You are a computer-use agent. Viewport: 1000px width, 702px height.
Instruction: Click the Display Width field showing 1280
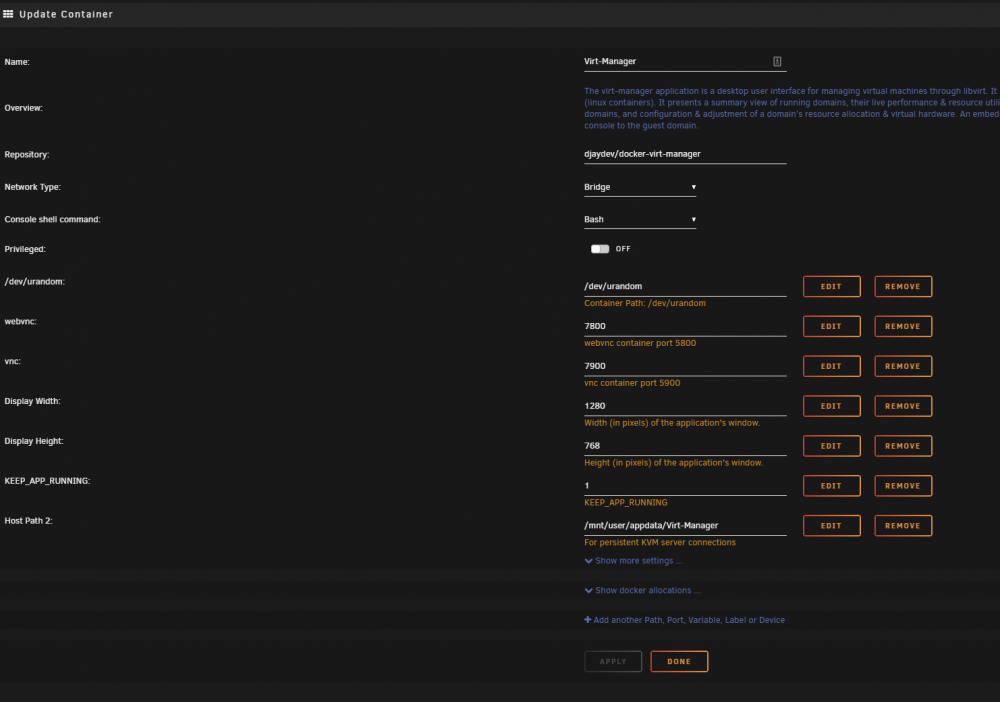pyautogui.click(x=685, y=406)
